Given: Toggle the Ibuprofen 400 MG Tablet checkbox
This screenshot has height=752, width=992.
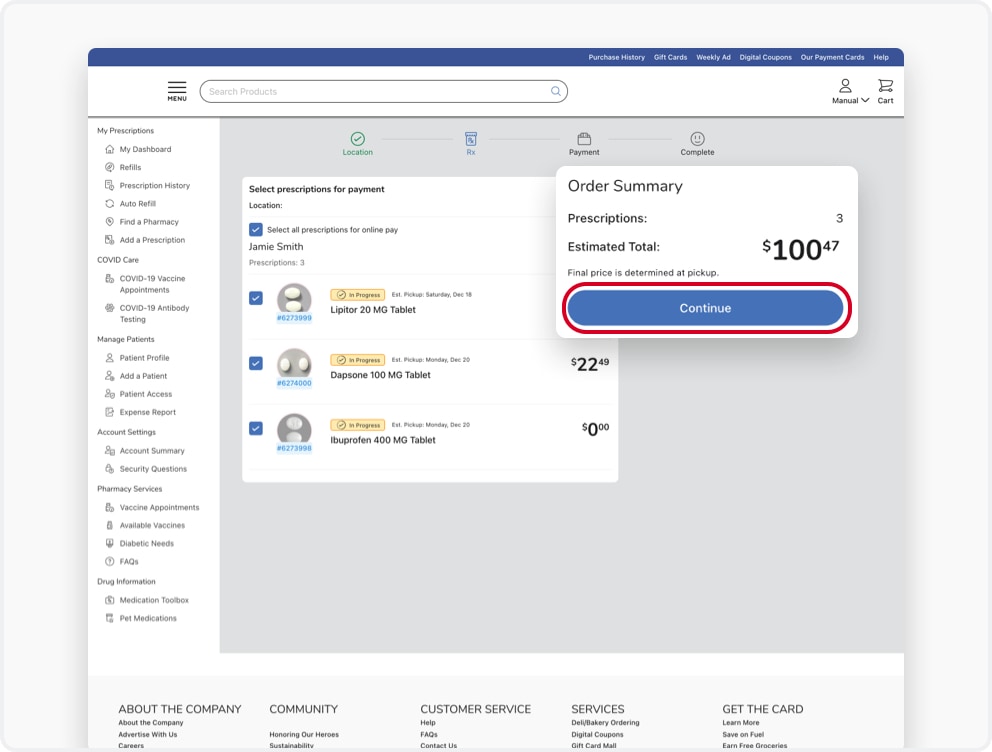Looking at the screenshot, I should coord(256,428).
